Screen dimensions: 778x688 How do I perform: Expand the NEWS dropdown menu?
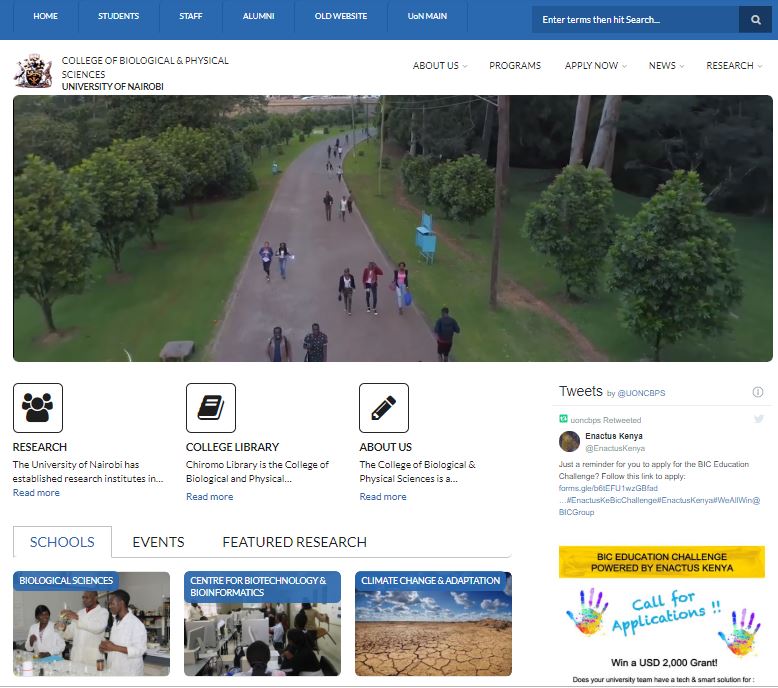pyautogui.click(x=666, y=66)
